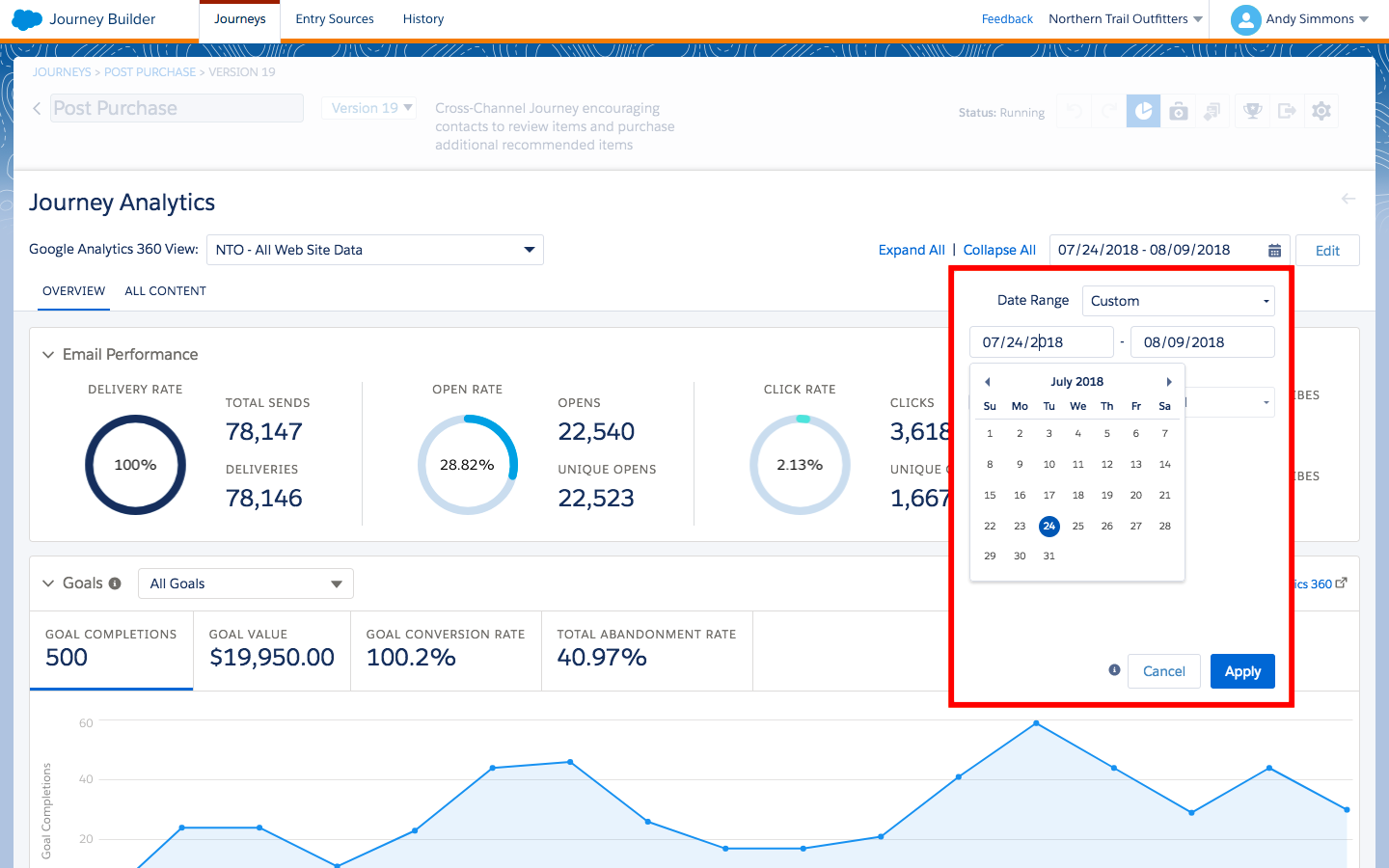Open Andy Simmons user menu arrow
The image size is (1389, 868).
(1364, 19)
